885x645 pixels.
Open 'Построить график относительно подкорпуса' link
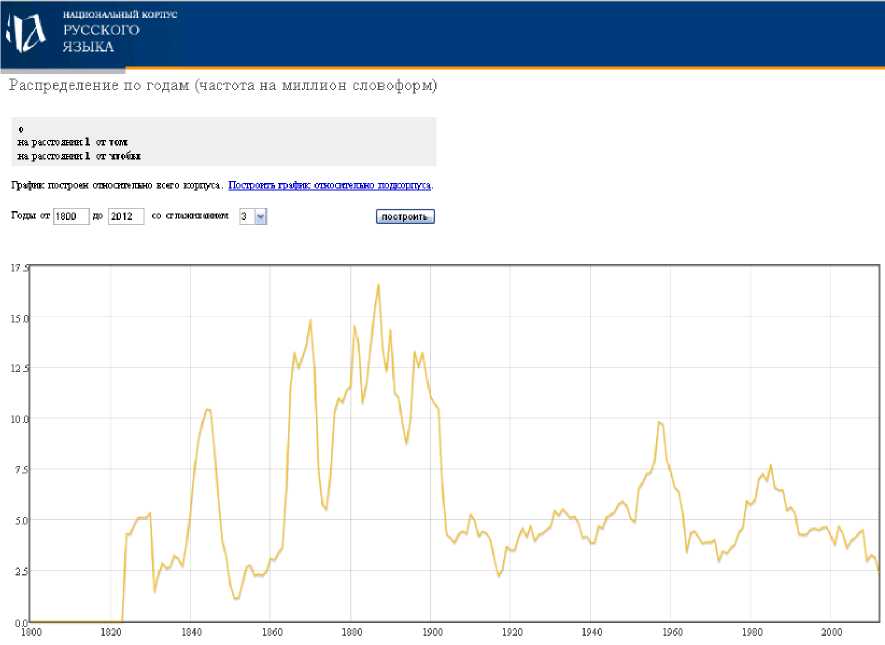(330, 185)
